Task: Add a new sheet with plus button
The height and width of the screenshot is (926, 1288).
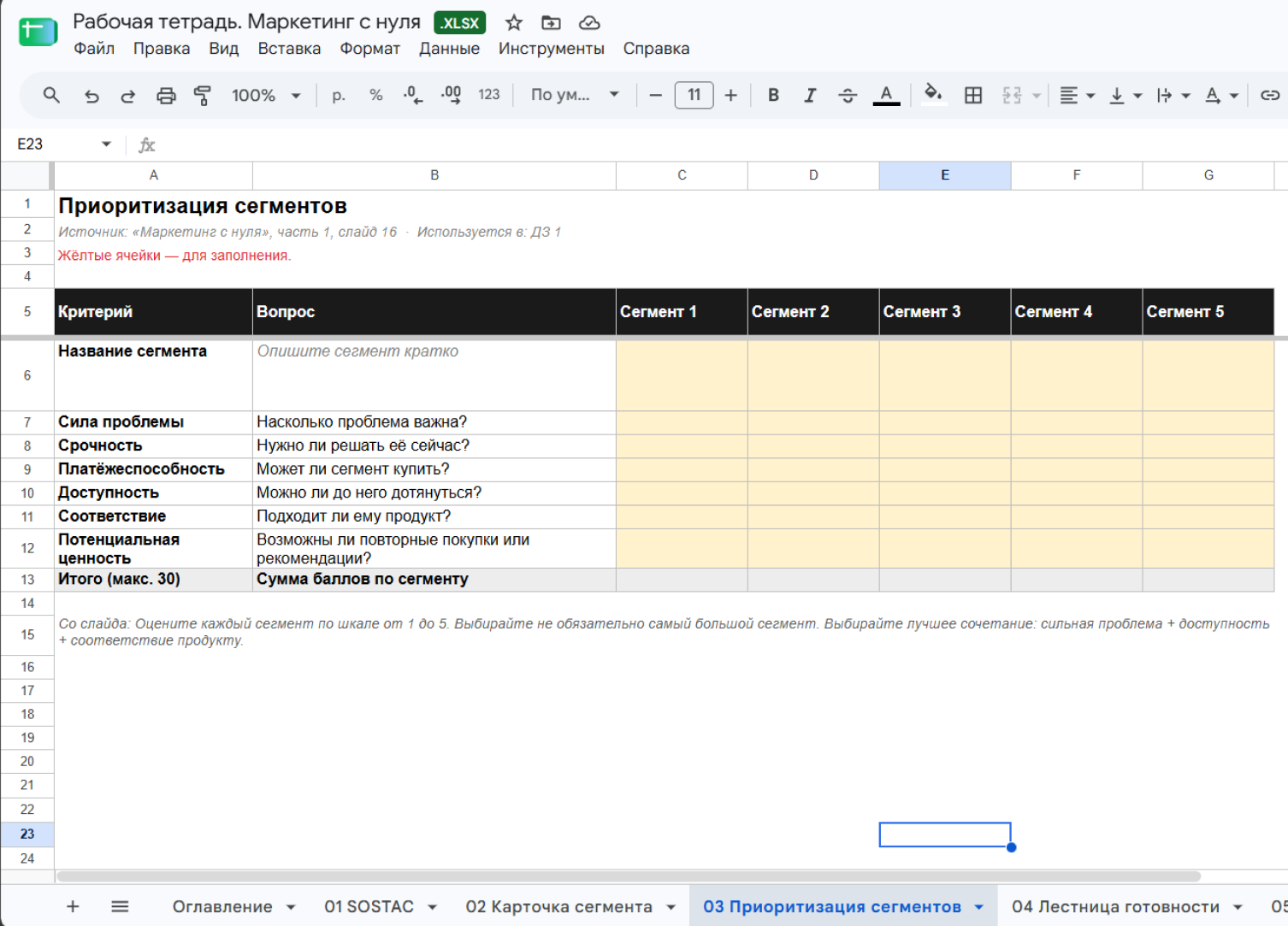Action: [73, 906]
